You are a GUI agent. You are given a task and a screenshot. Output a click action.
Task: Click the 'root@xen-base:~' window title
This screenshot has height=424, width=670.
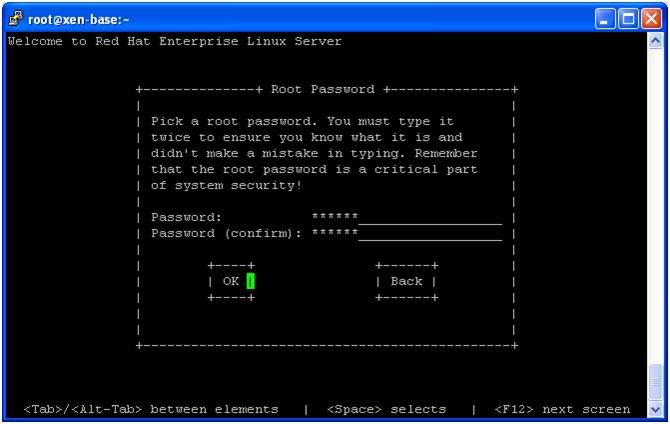[79, 19]
